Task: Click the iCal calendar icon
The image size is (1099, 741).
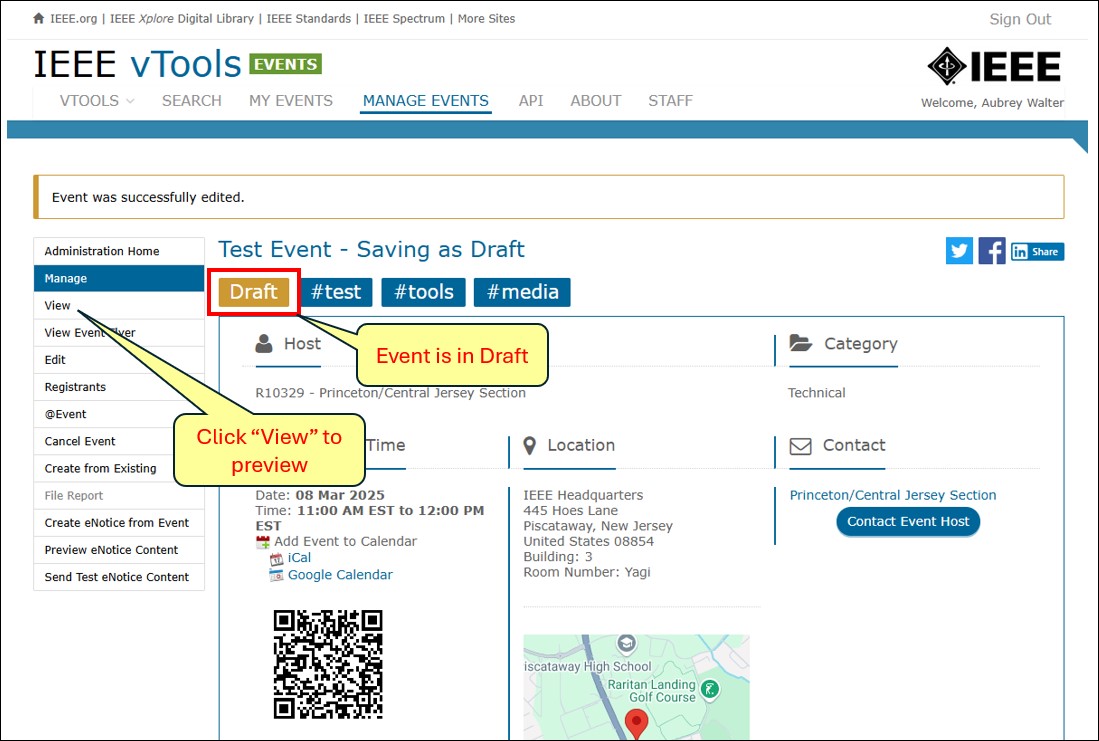Action: 277,559
